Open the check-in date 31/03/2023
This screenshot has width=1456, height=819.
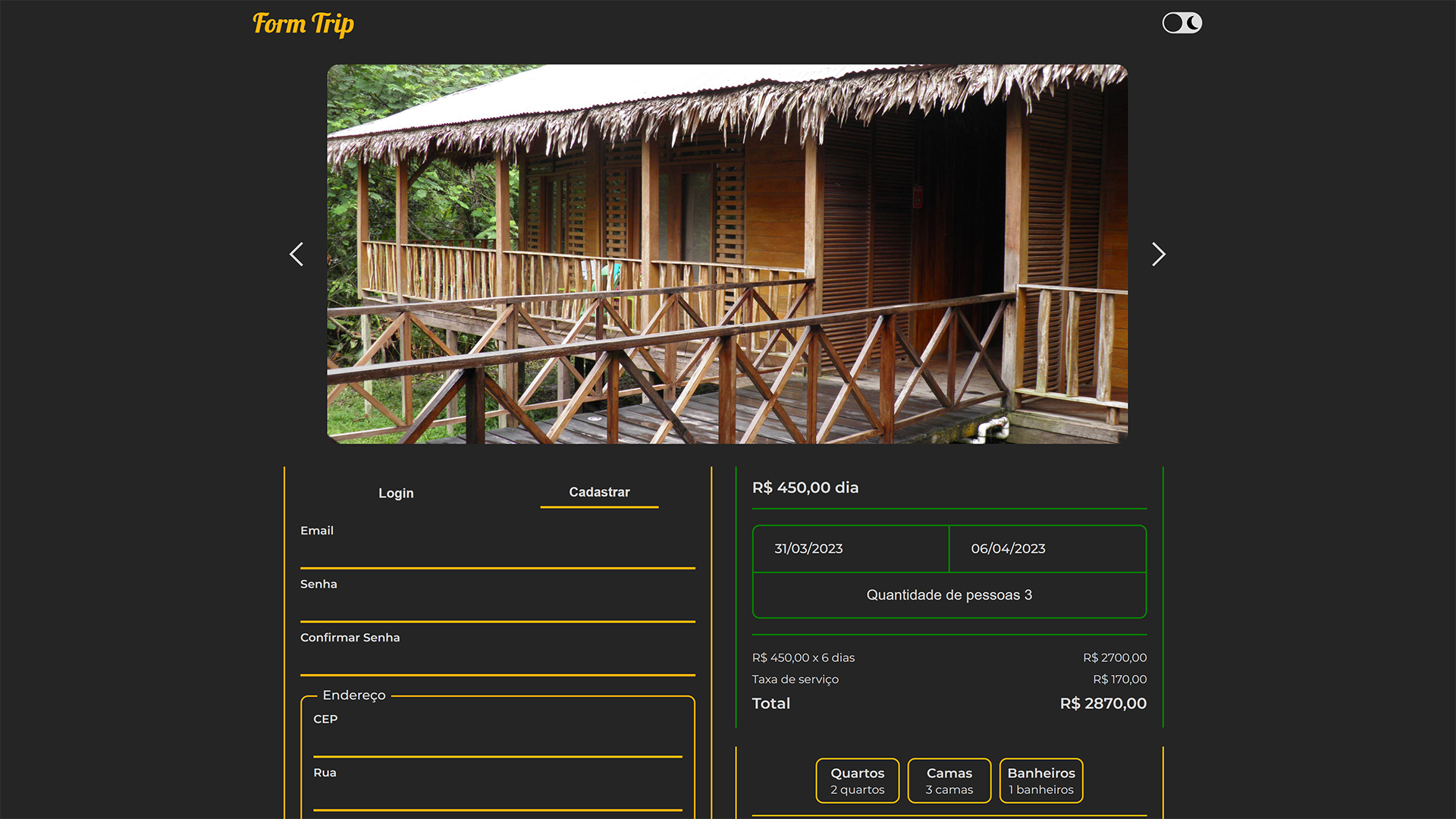(x=851, y=548)
